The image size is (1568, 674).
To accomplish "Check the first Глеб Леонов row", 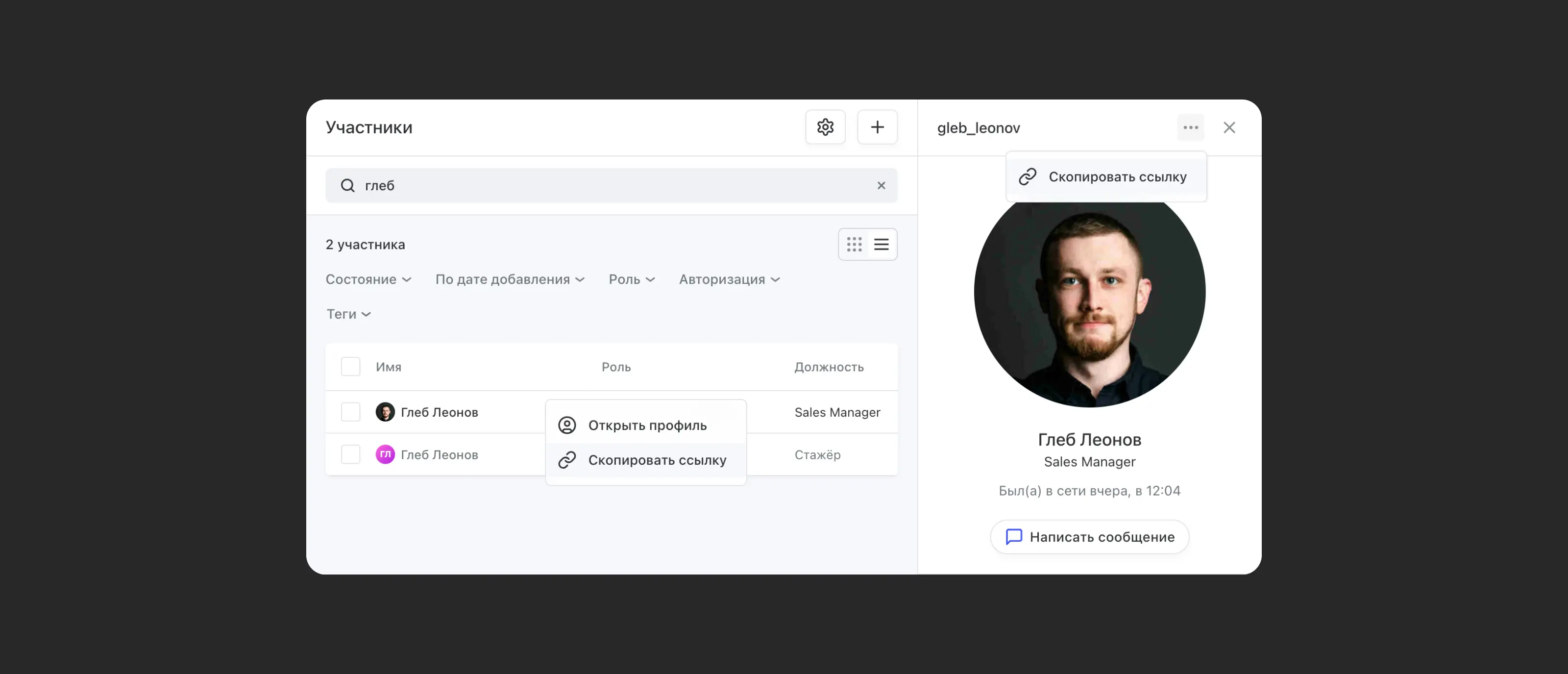I will tap(350, 412).
